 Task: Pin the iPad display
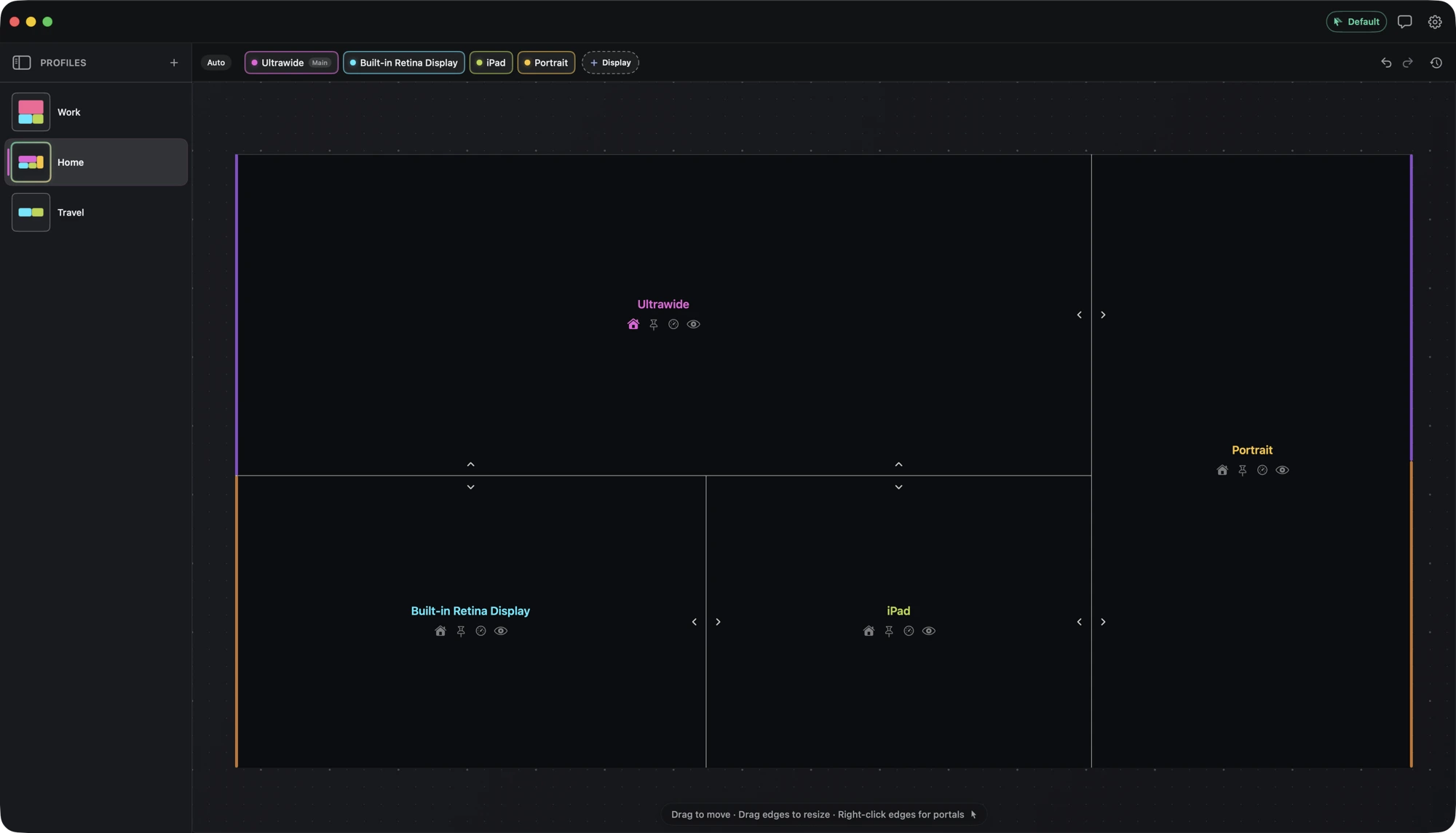tap(889, 631)
